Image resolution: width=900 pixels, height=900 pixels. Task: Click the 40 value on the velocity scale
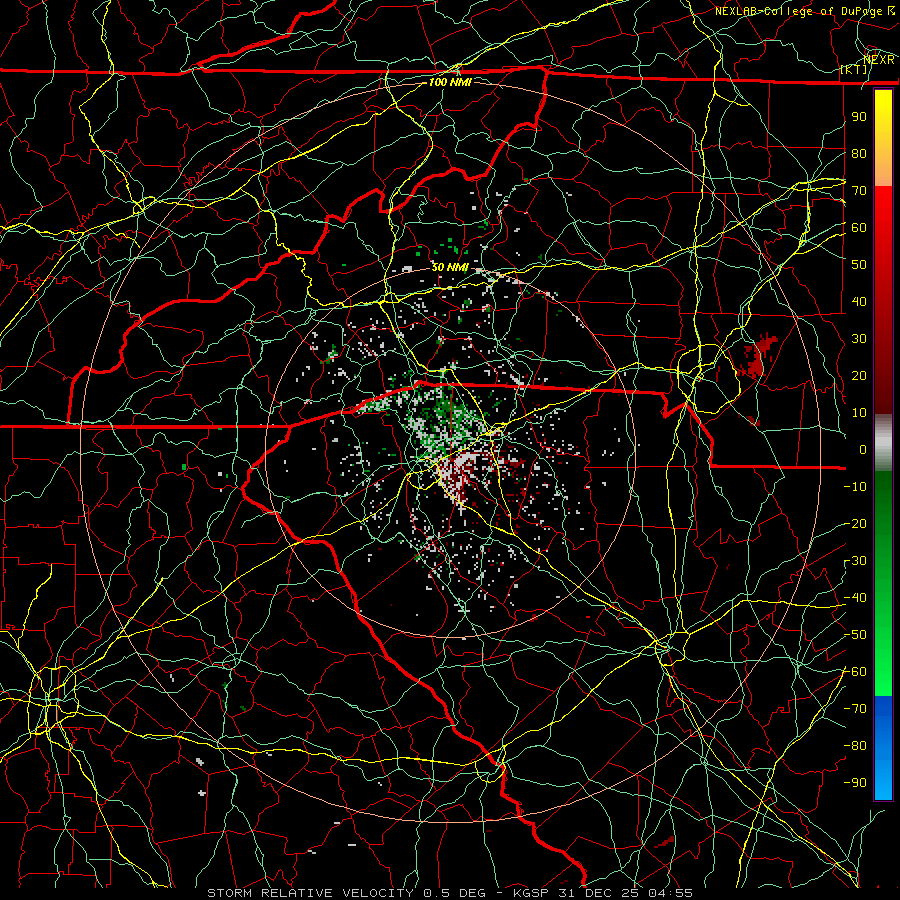[859, 301]
